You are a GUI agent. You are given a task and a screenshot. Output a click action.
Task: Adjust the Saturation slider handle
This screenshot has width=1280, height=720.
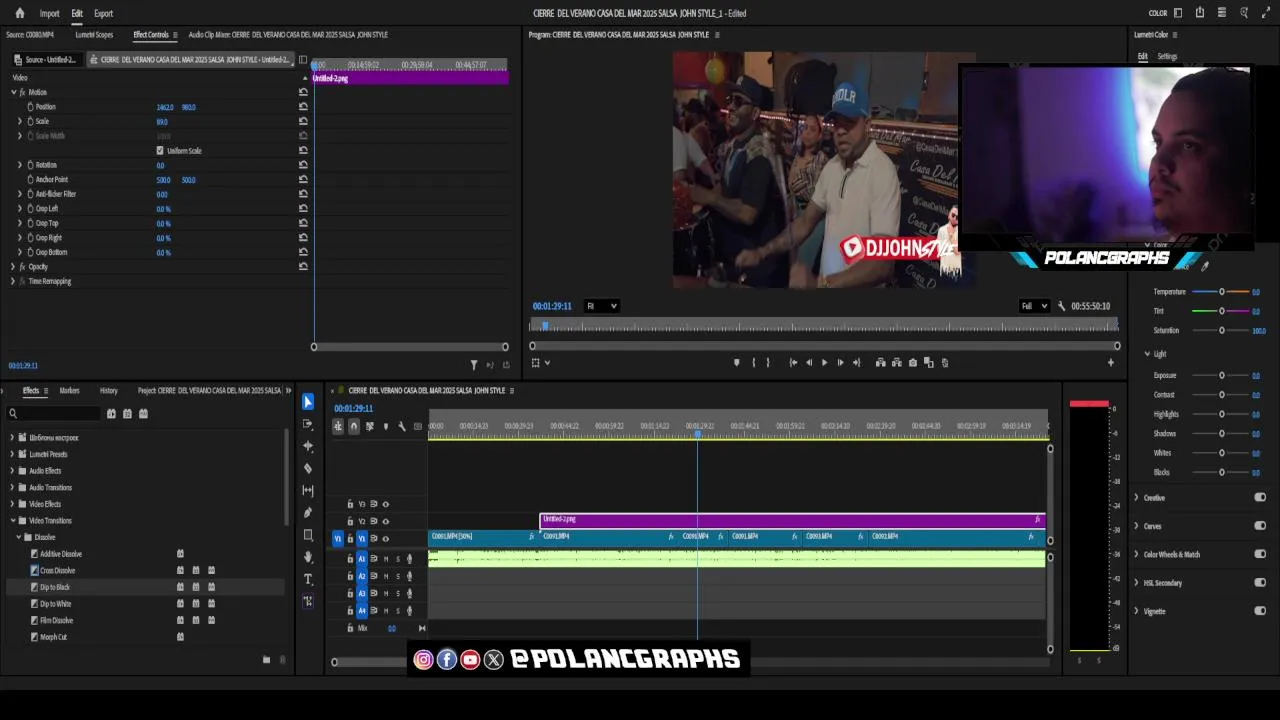1221,330
